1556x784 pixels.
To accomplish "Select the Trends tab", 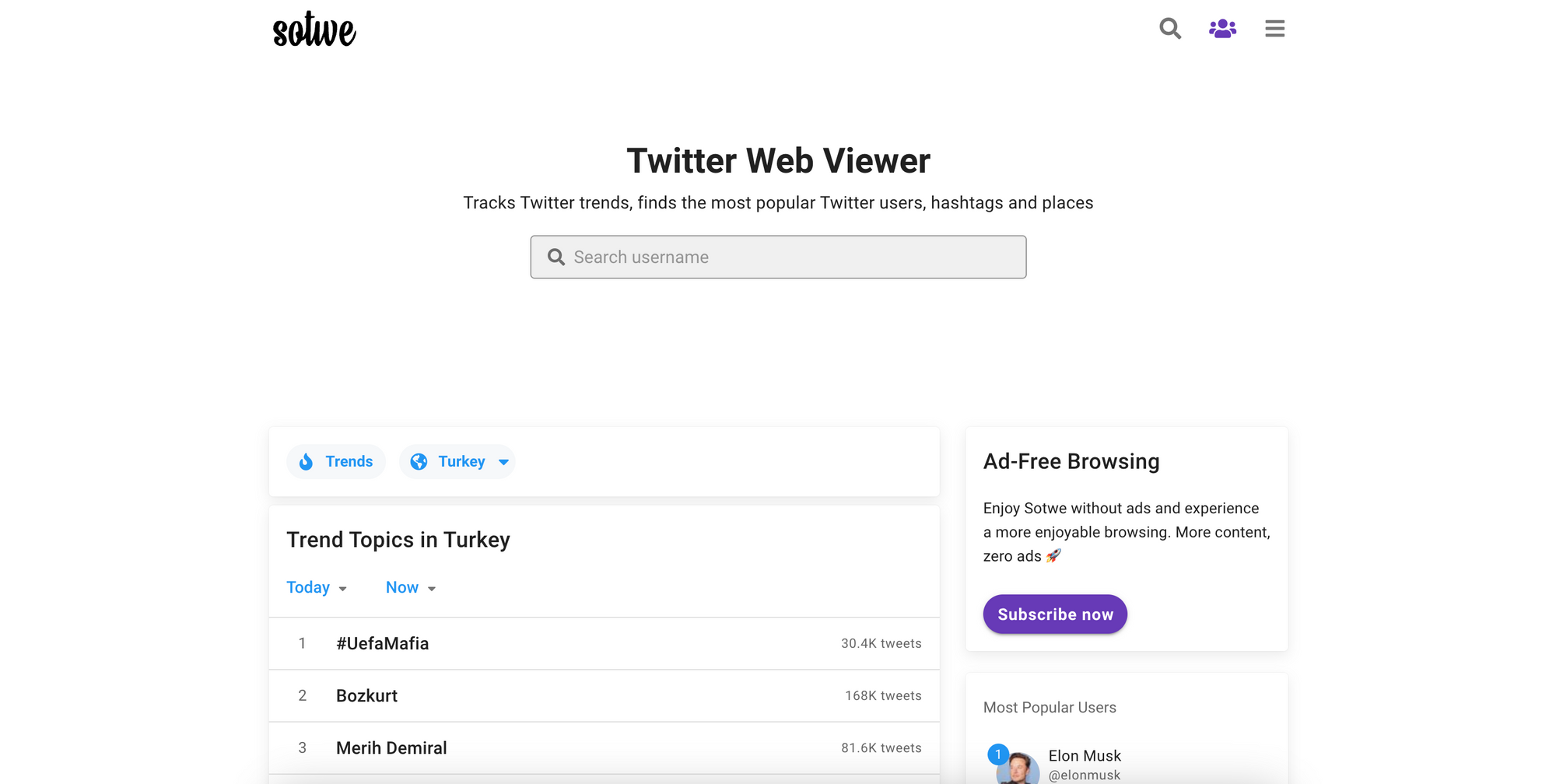I will pyautogui.click(x=336, y=462).
